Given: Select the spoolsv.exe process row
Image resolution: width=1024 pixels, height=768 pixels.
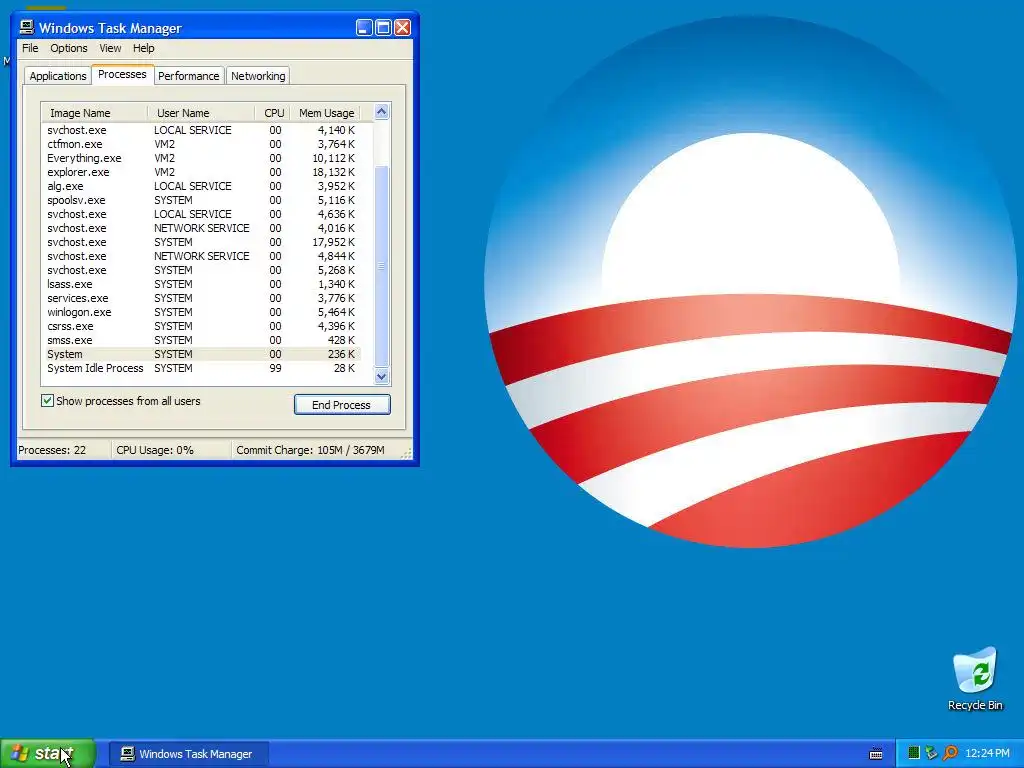Looking at the screenshot, I should 201,200.
